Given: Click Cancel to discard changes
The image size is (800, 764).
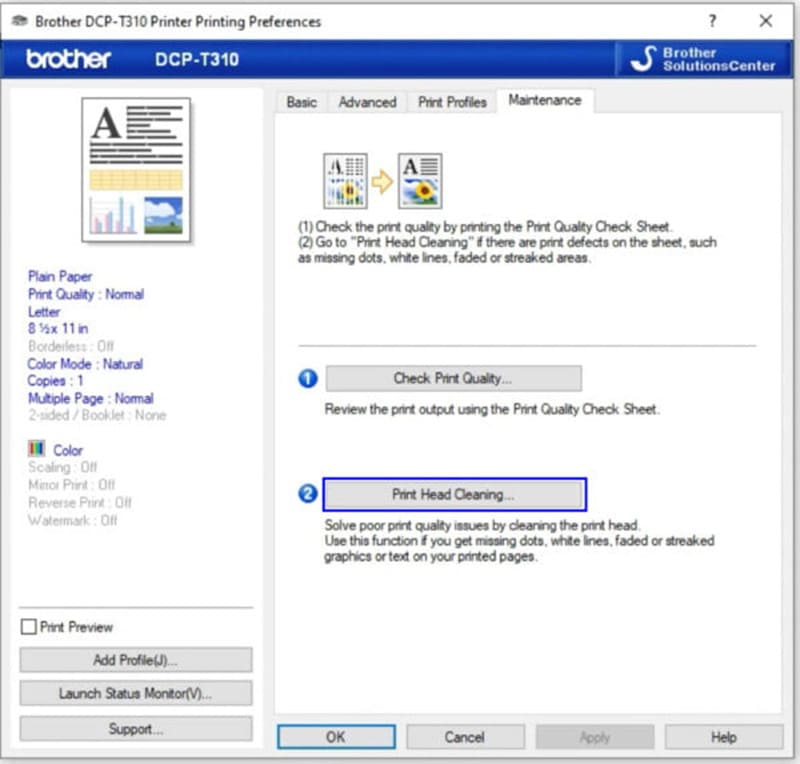Looking at the screenshot, I should pos(465,737).
